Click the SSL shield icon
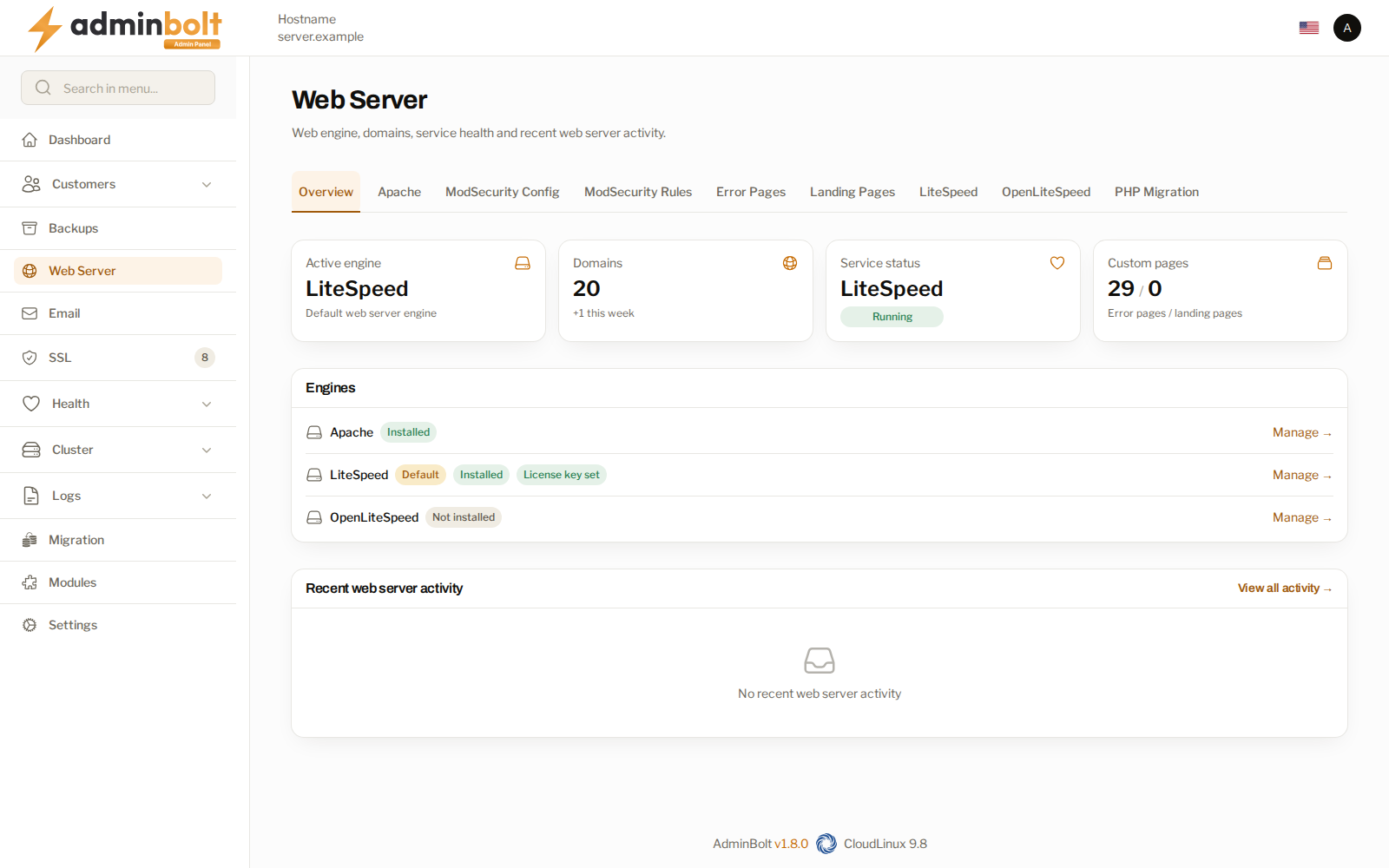This screenshot has height=868, width=1389. pyautogui.click(x=30, y=358)
